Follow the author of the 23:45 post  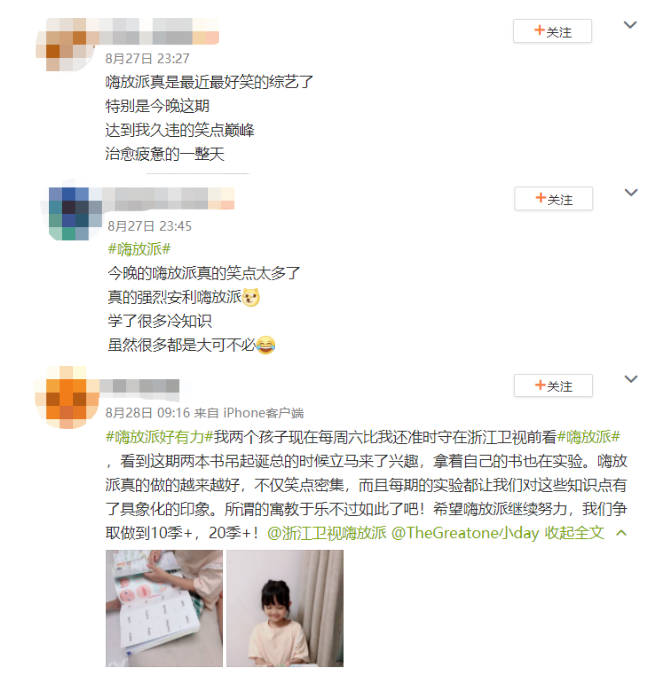pos(553,199)
